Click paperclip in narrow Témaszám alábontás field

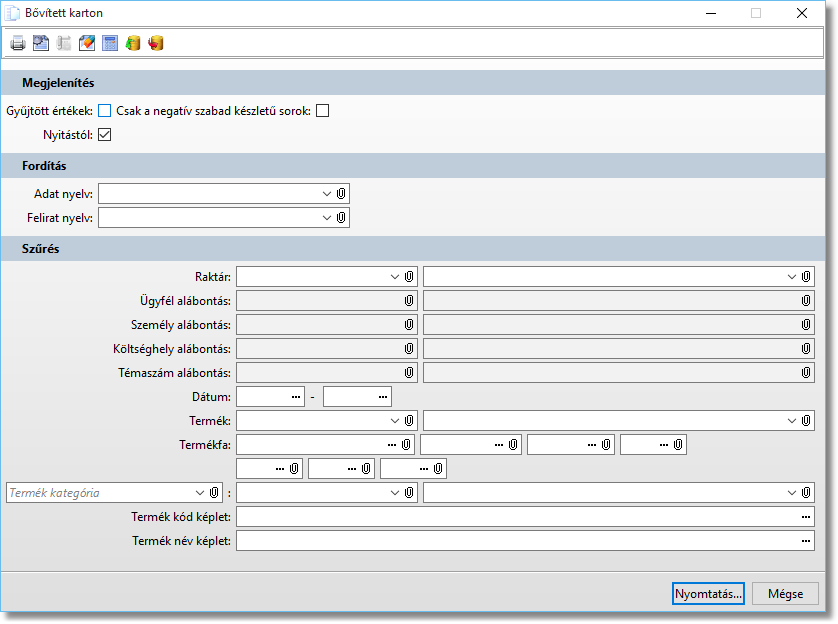(x=409, y=373)
